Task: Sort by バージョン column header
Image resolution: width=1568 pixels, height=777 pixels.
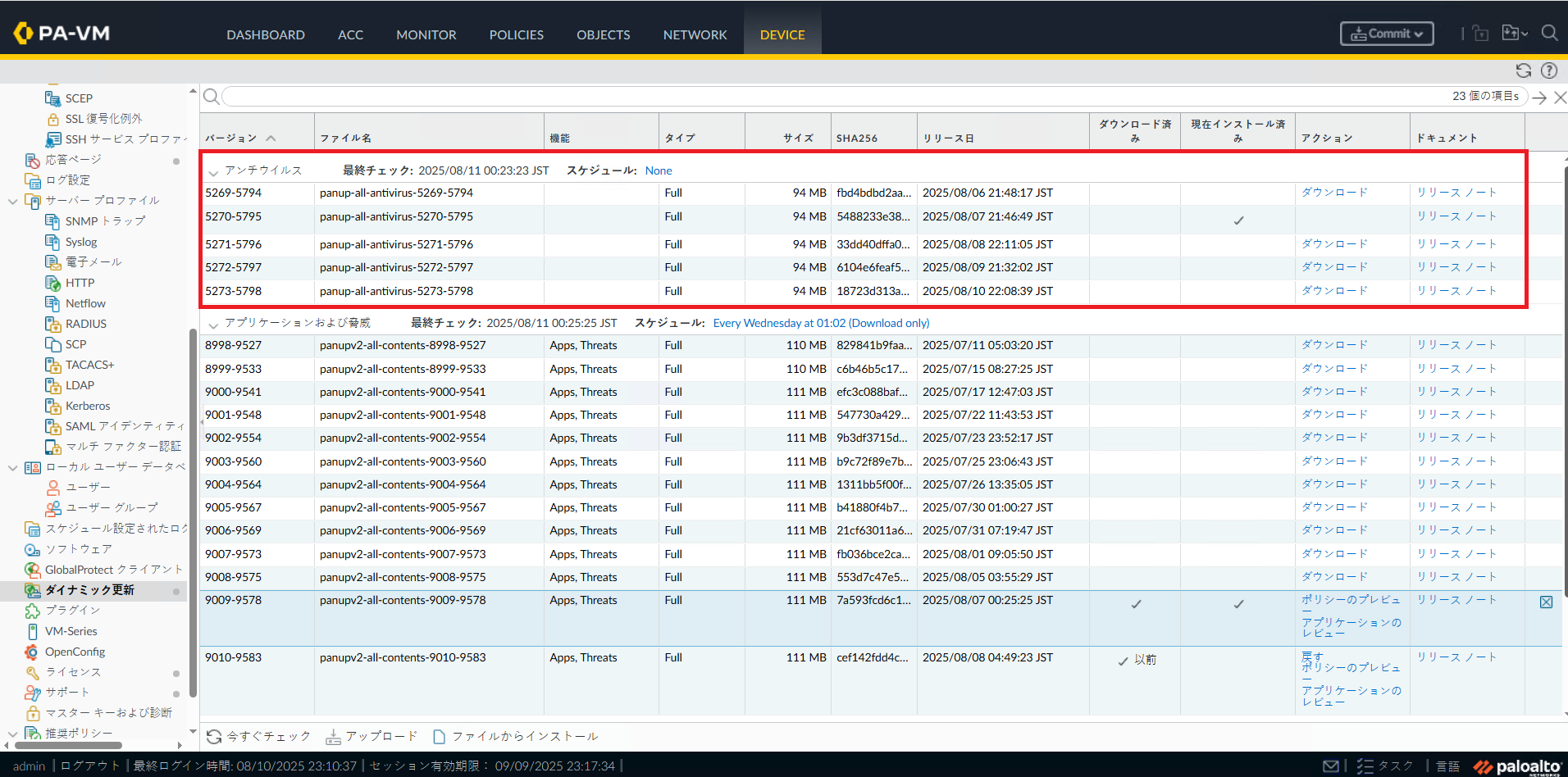Action: [231, 138]
